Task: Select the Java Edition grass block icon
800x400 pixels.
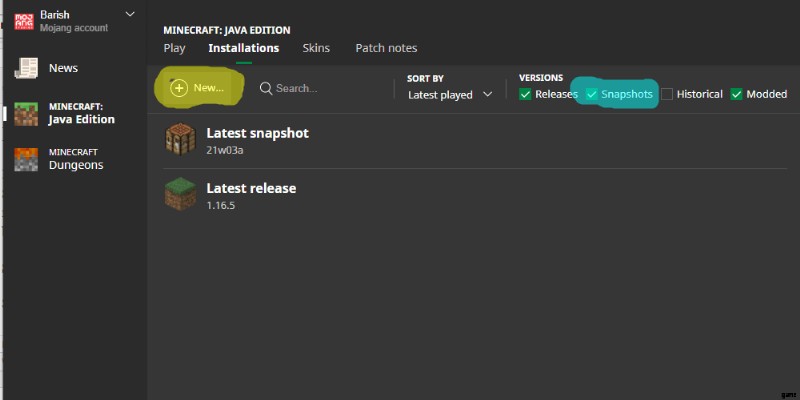Action: coord(25,113)
